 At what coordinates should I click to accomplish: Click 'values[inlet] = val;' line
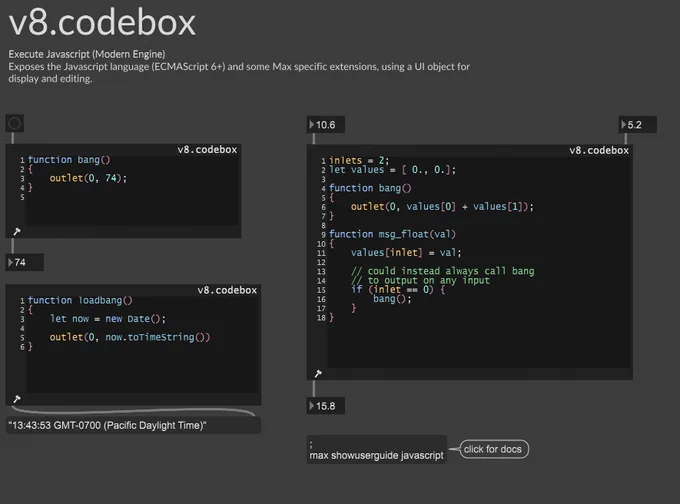pyautogui.click(x=406, y=252)
